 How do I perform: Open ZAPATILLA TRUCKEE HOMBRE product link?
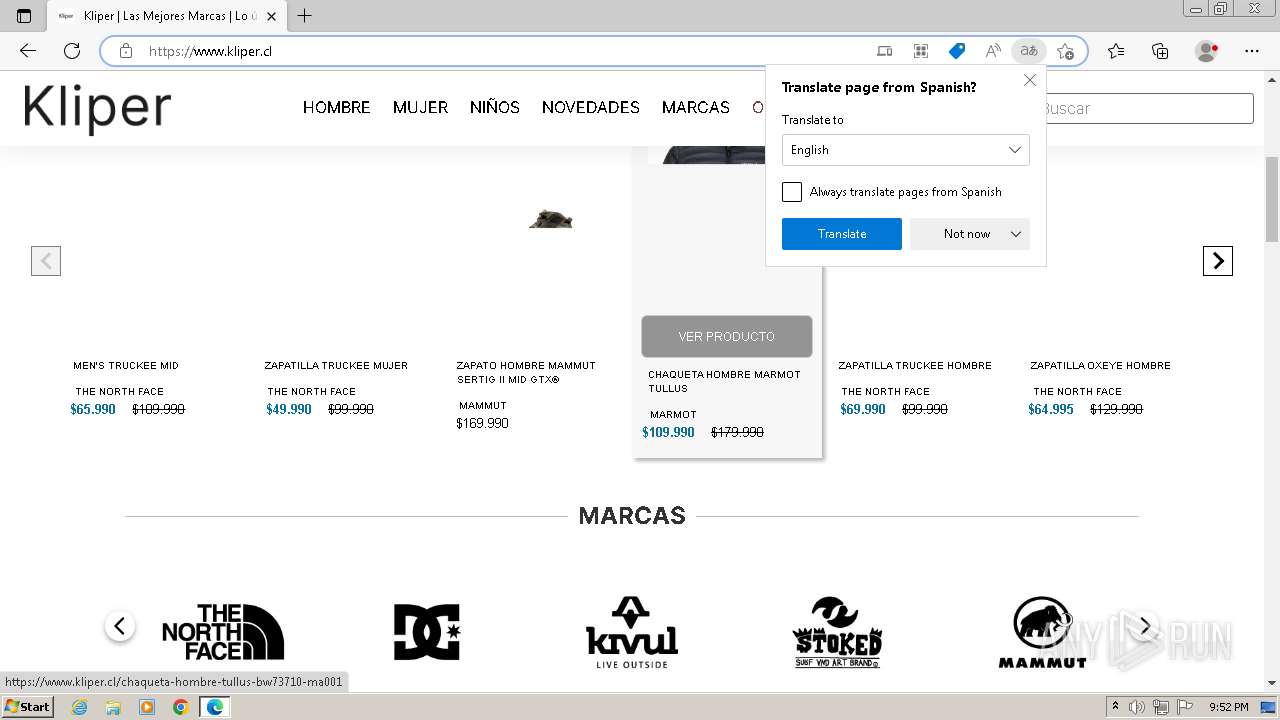[915, 366]
